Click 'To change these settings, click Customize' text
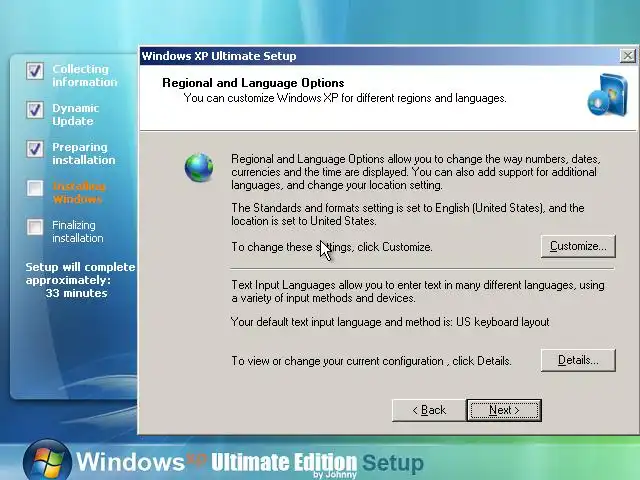This screenshot has height=480, width=640. pyautogui.click(x=332, y=247)
